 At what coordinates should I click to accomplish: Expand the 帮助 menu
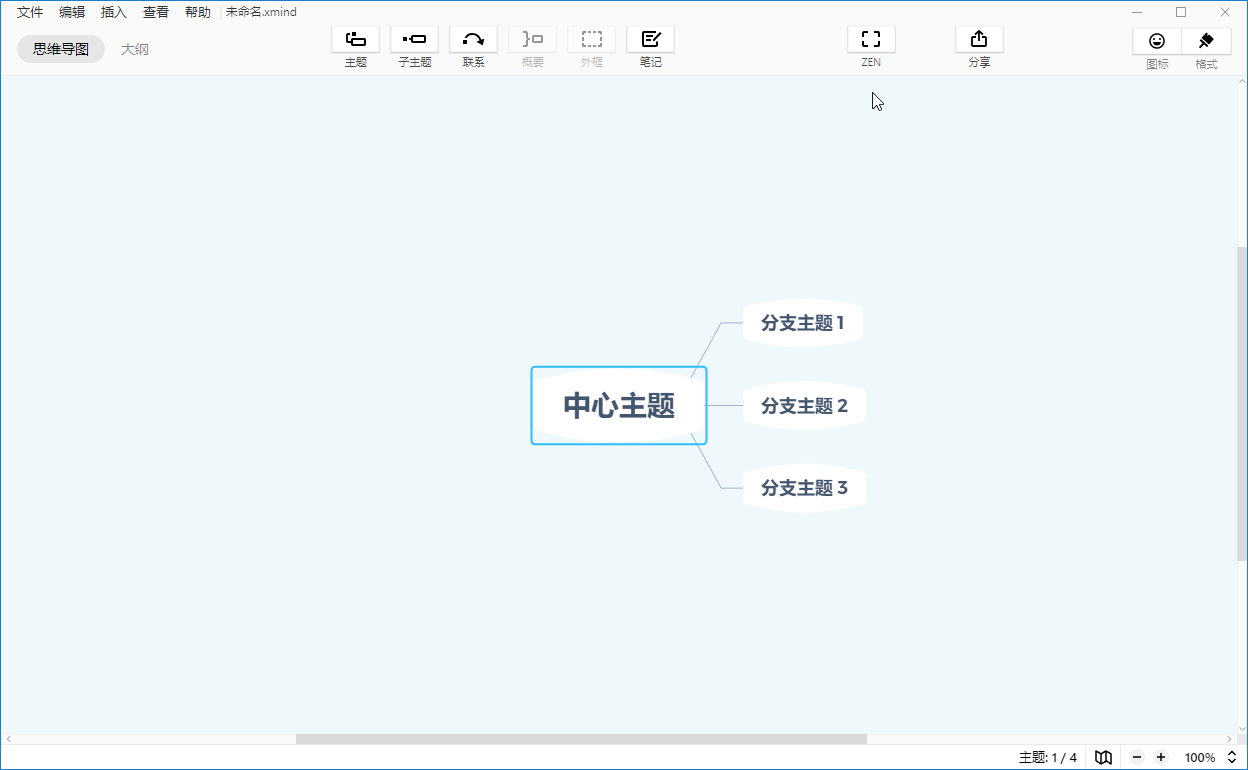coord(198,12)
